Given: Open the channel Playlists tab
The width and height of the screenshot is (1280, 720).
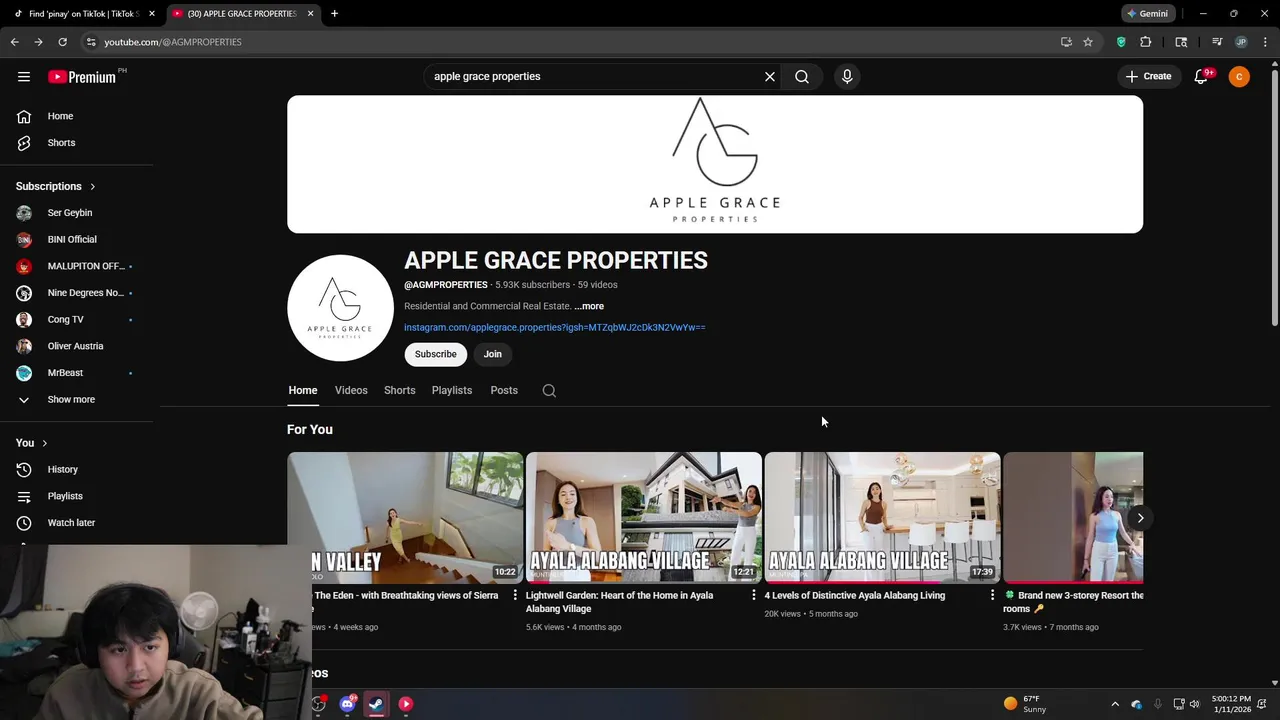Looking at the screenshot, I should pos(452,391).
